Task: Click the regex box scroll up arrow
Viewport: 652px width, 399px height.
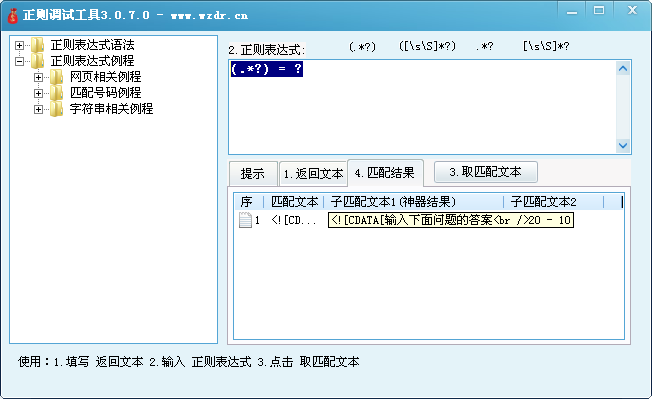Action: [x=622, y=69]
